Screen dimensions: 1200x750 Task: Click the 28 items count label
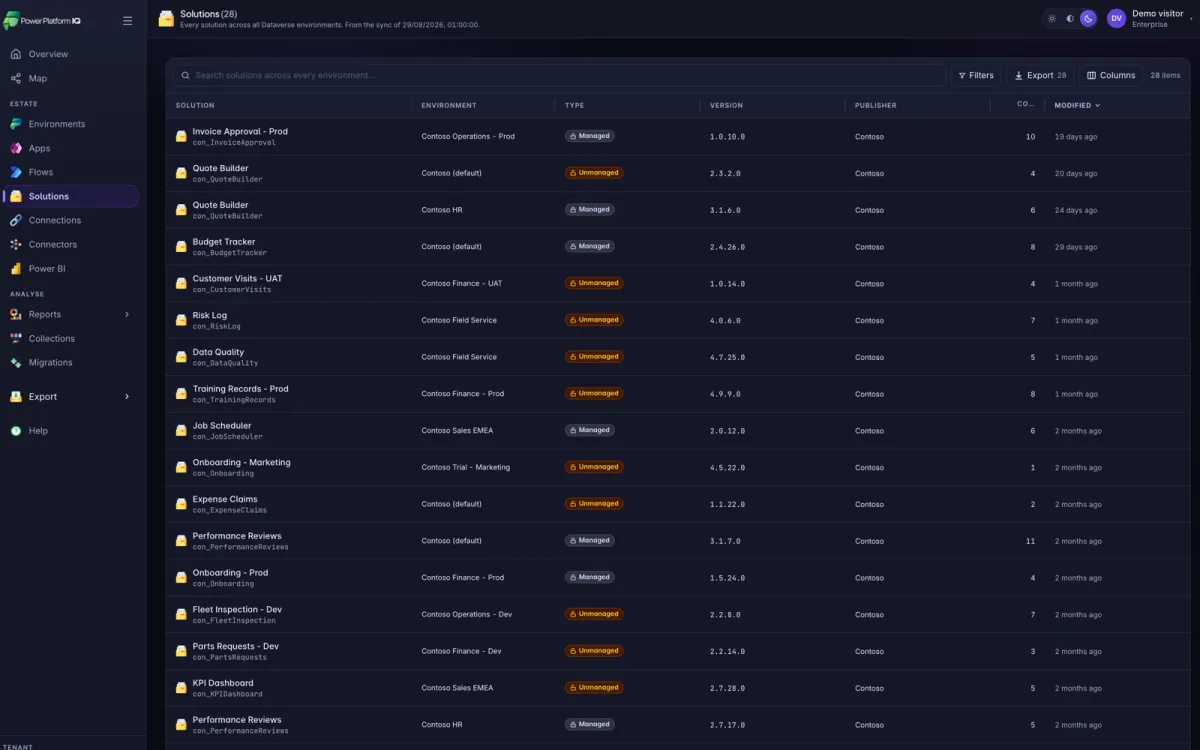click(1165, 75)
